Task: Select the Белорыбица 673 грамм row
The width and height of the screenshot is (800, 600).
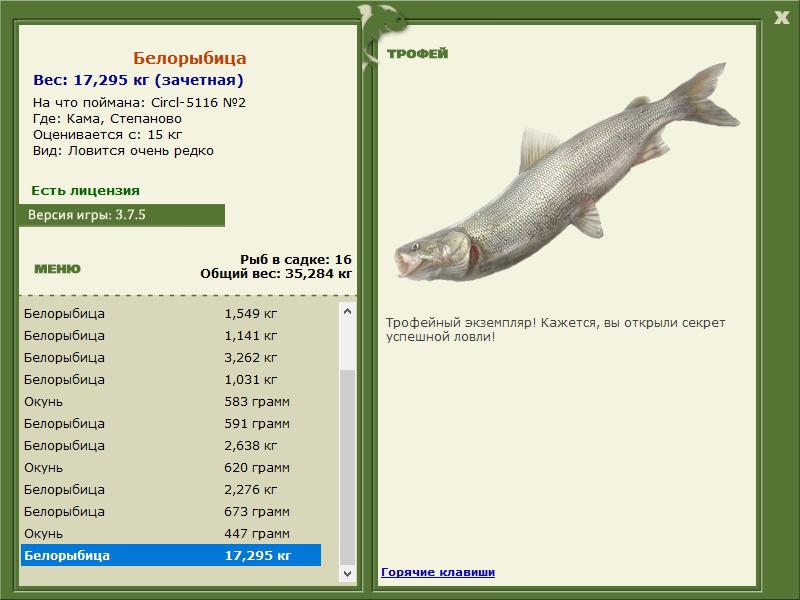Action: (171, 511)
